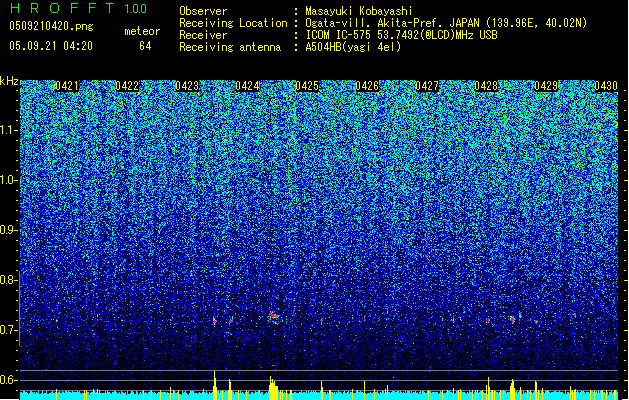Click the tallest yellow intensity spike
Viewport: 629px width, 400px height.
215,385
